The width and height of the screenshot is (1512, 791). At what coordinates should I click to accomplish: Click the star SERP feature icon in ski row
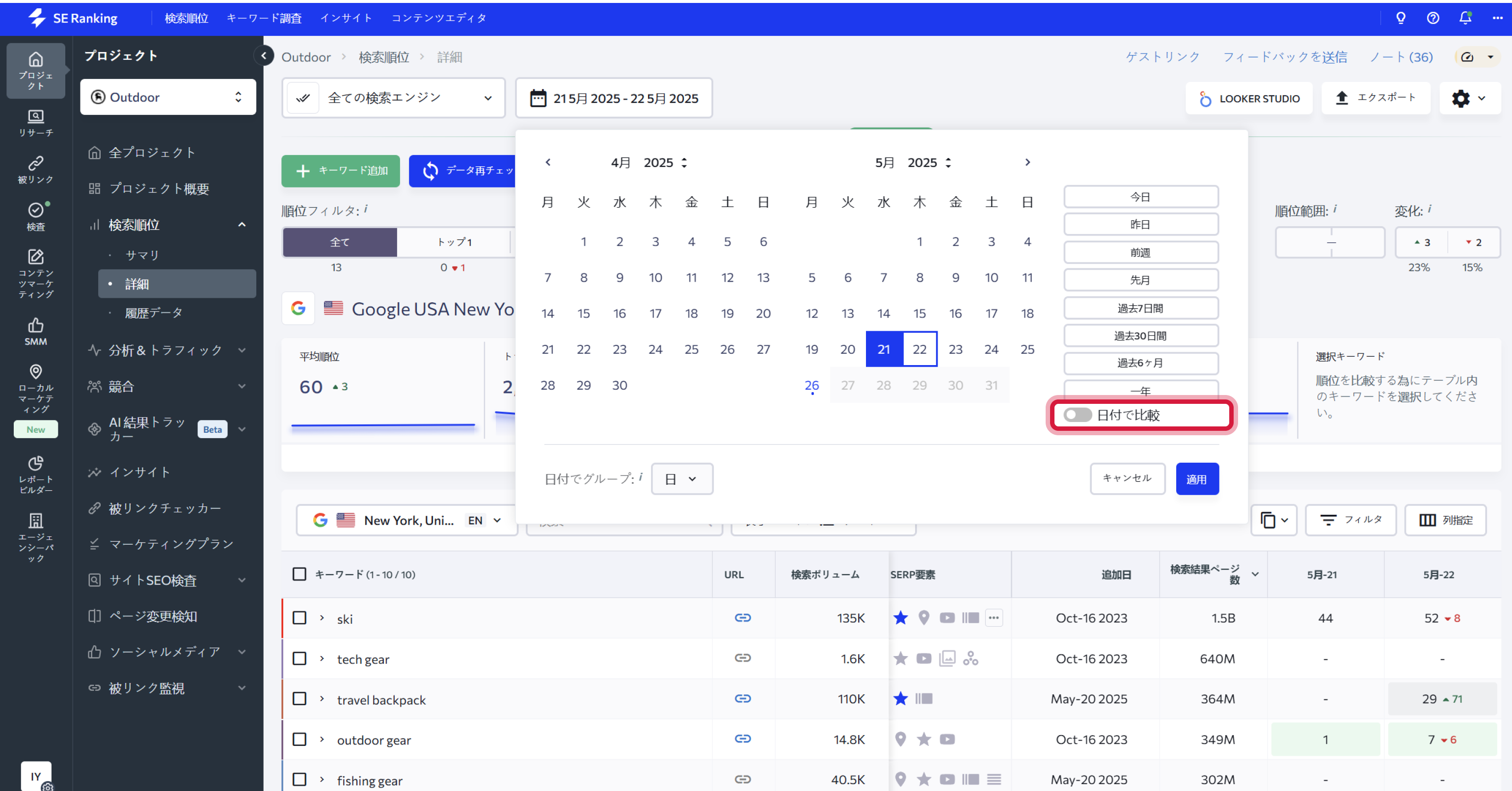click(900, 617)
